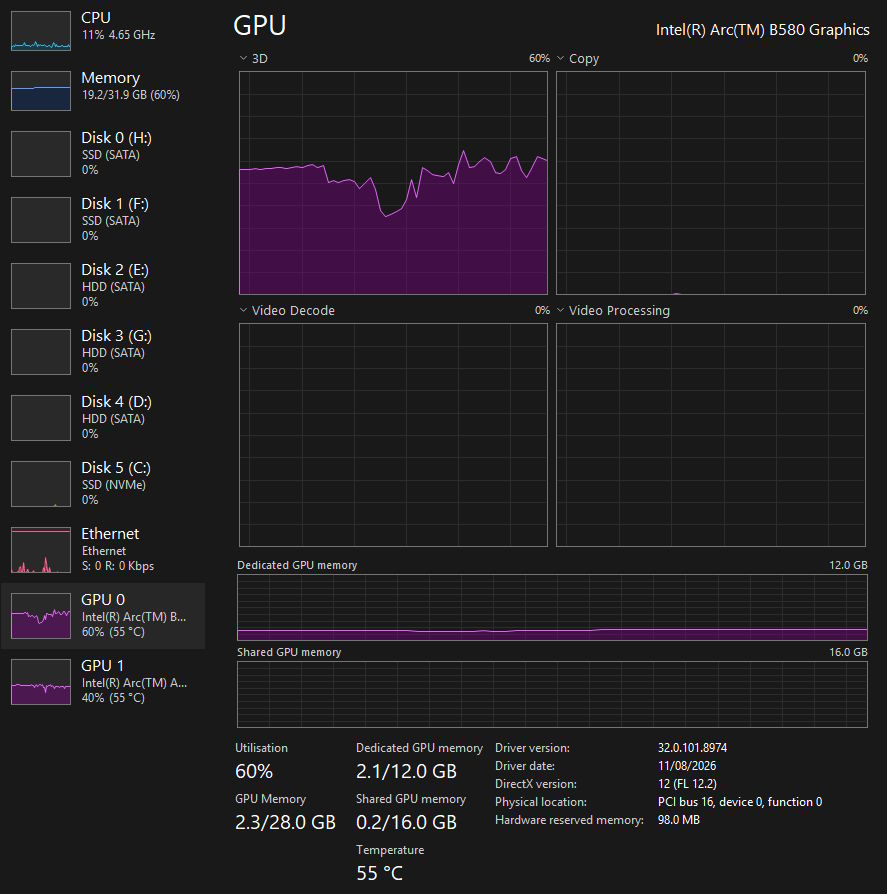This screenshot has width=887, height=894.
Task: Click the driver version 32.0.101.8974
Action: pos(693,747)
